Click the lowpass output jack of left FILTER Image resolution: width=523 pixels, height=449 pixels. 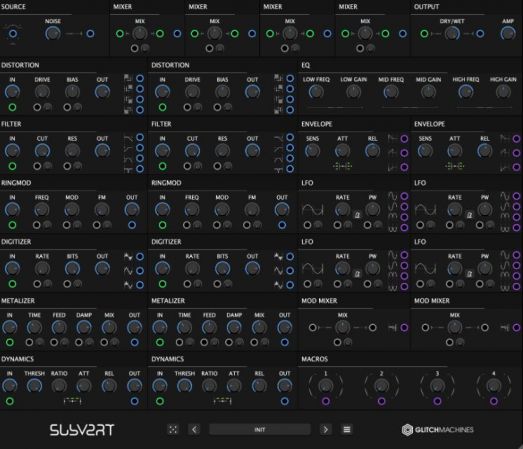tap(140, 137)
